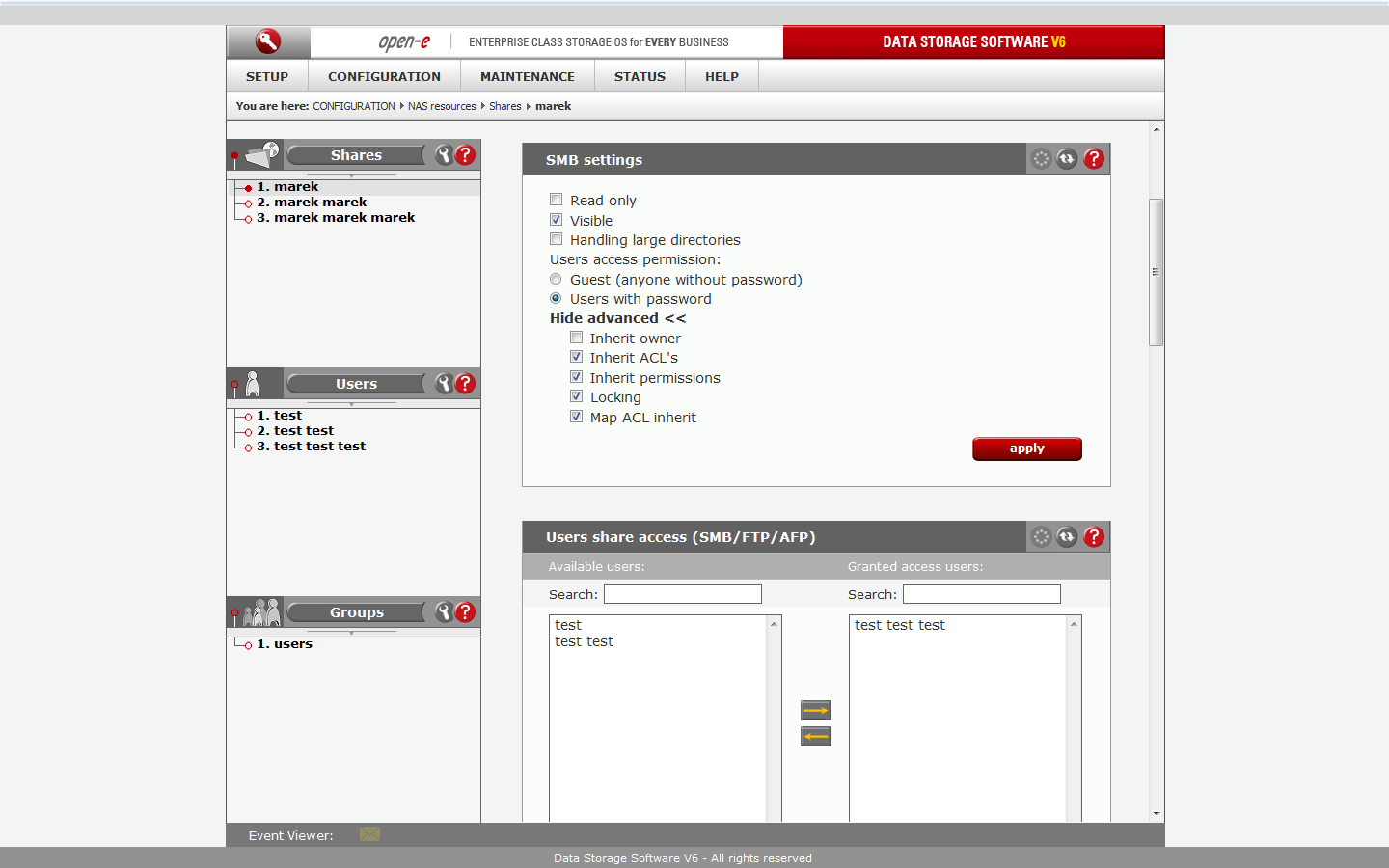This screenshot has height=868, width=1389.
Task: Open the STATUS menu
Action: click(640, 77)
